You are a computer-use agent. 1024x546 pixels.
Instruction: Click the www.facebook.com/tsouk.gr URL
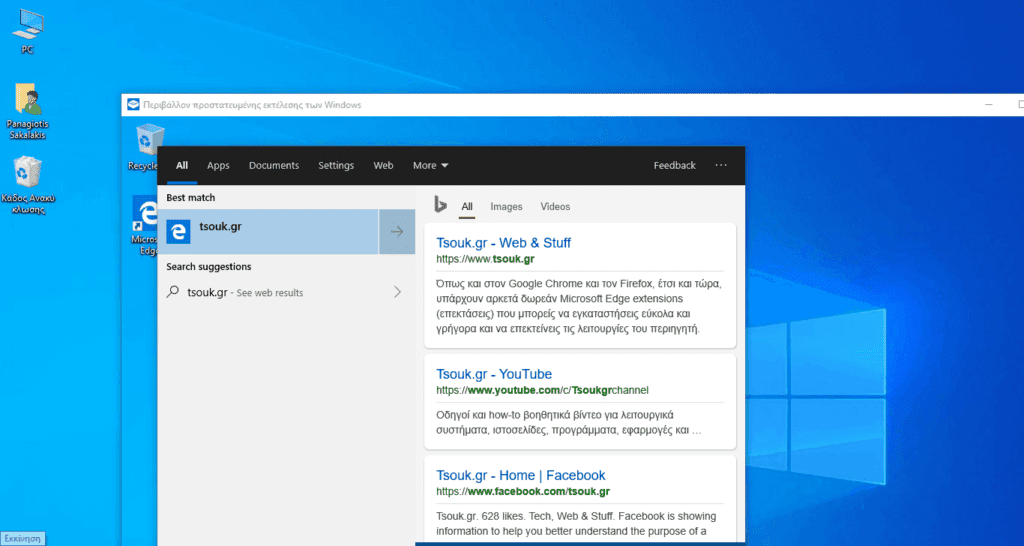click(x=523, y=491)
